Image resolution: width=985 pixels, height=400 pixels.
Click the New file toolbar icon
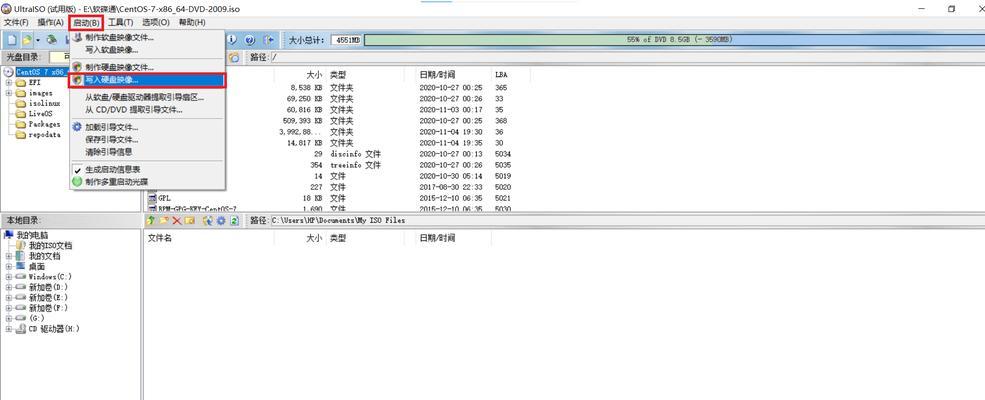click(x=12, y=40)
